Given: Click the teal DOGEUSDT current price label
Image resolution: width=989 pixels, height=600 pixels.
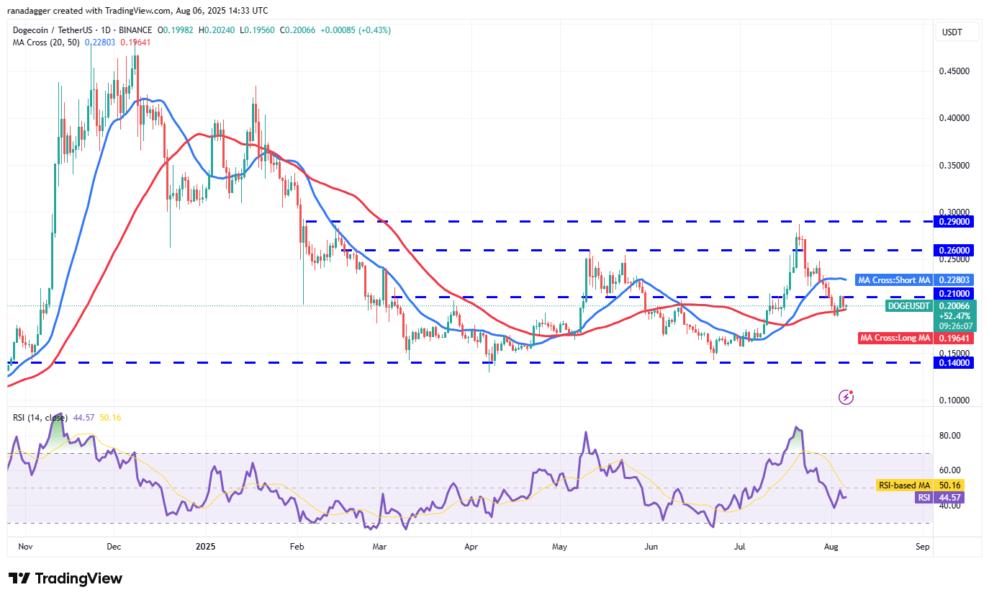Looking at the screenshot, I should click(908, 304).
